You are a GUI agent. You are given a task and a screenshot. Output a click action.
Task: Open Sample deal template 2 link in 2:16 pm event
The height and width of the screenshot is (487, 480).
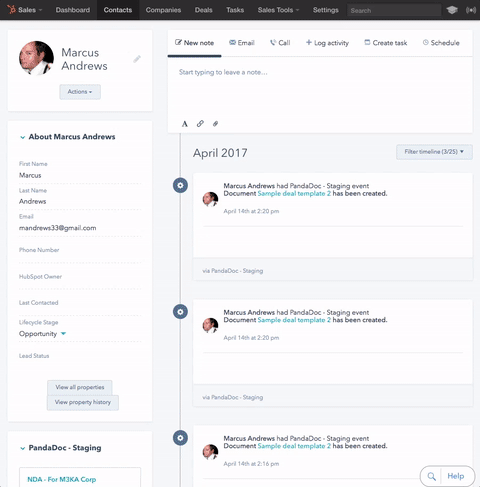tap(294, 446)
